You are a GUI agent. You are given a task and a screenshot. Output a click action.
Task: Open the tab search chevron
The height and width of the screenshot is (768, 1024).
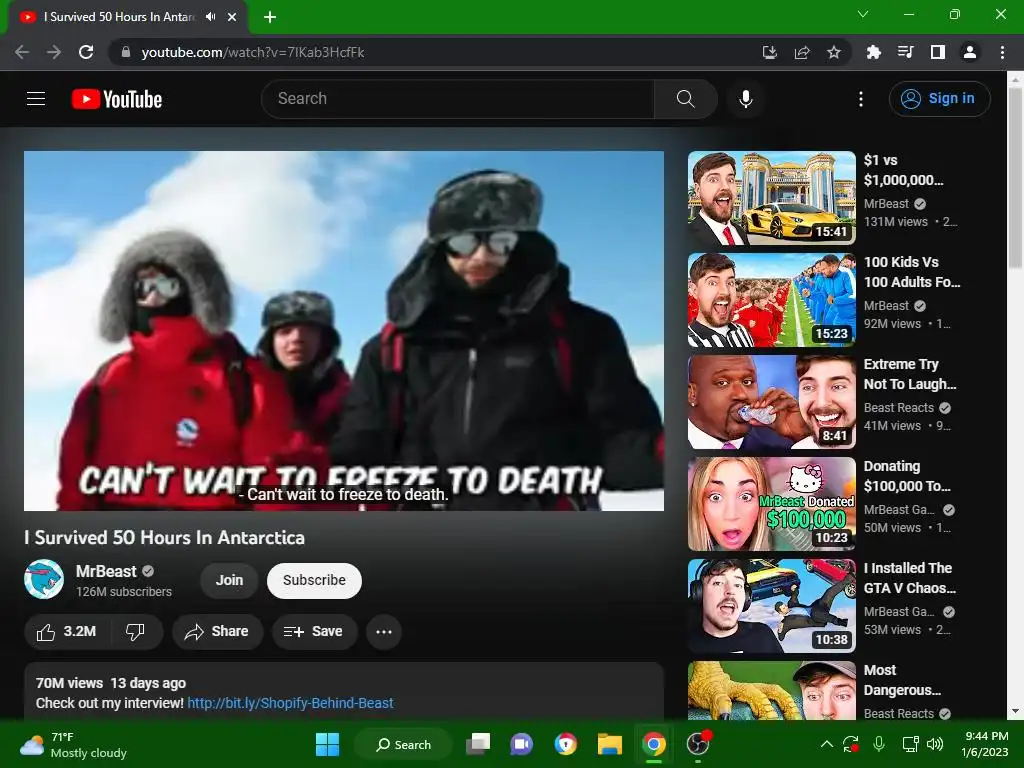(x=863, y=14)
